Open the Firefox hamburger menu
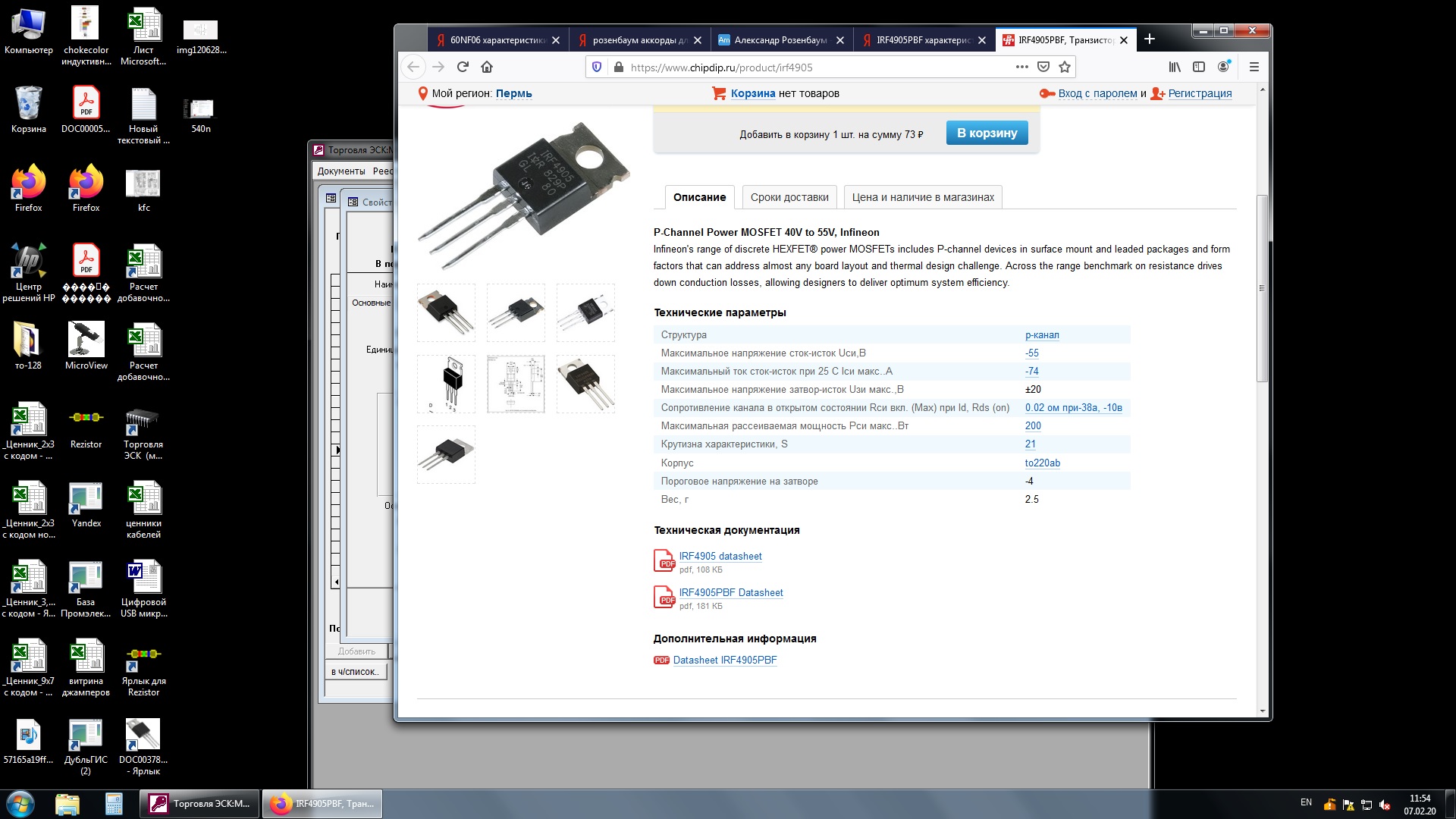This screenshot has height=819, width=1456. [x=1254, y=67]
